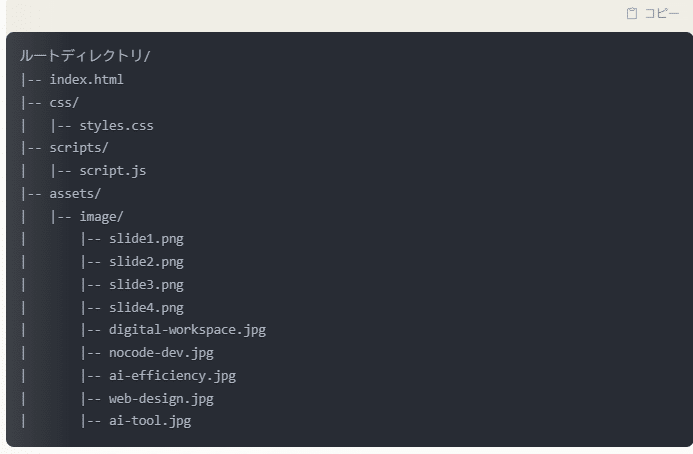Image resolution: width=693 pixels, height=454 pixels.
Task: Click the clipboard copy icon
Action: (x=632, y=14)
